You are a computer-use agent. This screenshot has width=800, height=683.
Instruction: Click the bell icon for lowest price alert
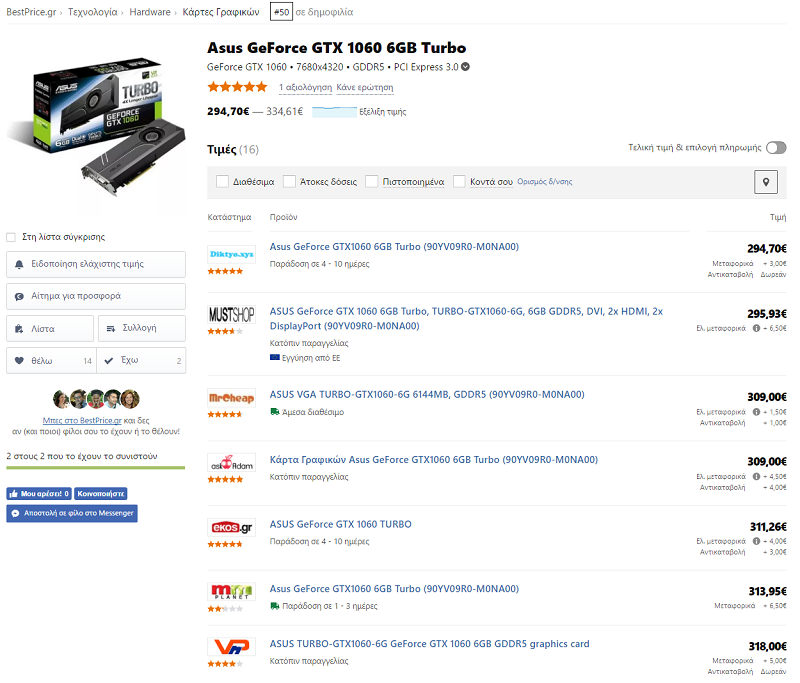(19, 264)
